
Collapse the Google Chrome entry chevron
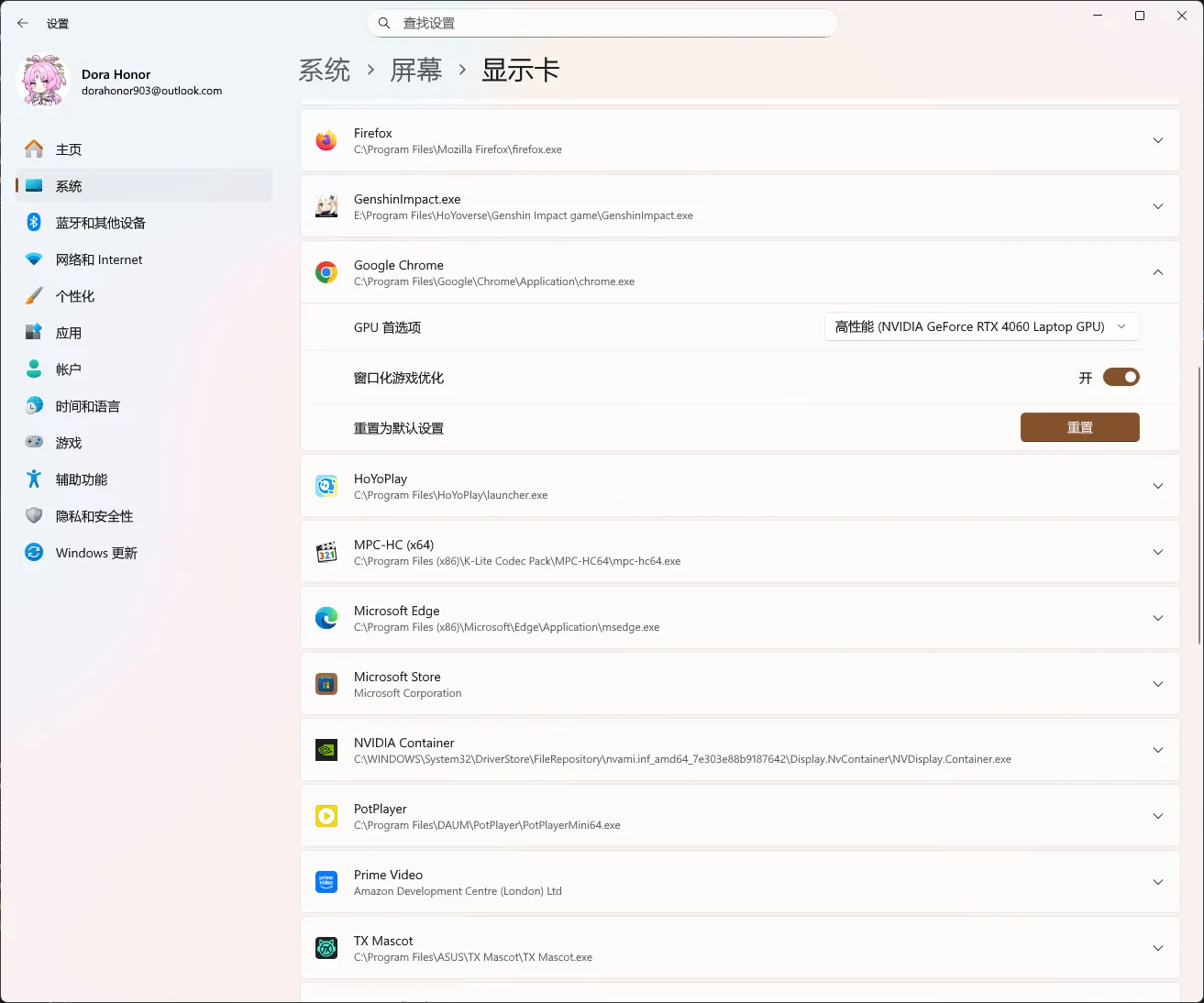[1158, 272]
